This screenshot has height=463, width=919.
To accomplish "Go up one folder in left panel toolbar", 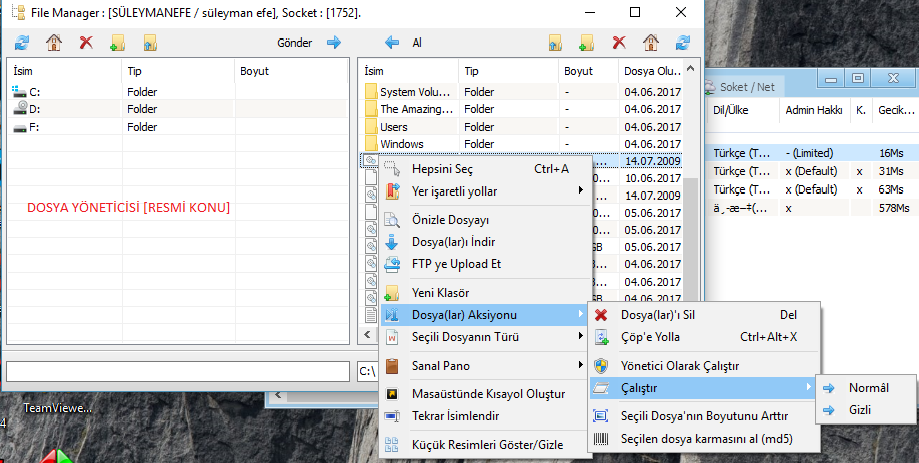I will tap(150, 42).
